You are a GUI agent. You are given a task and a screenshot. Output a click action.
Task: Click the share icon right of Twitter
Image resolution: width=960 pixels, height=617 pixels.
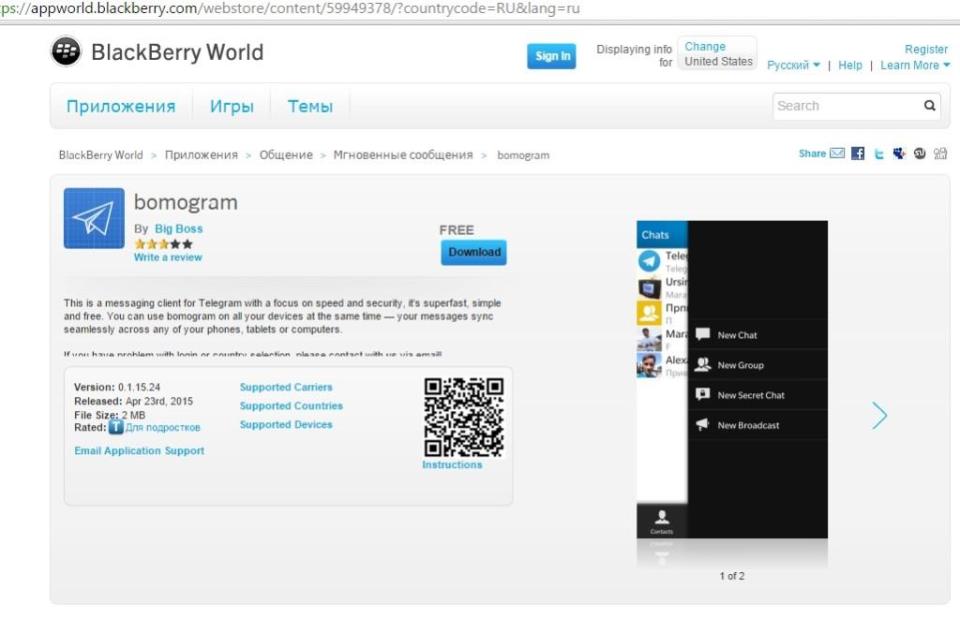pos(899,154)
